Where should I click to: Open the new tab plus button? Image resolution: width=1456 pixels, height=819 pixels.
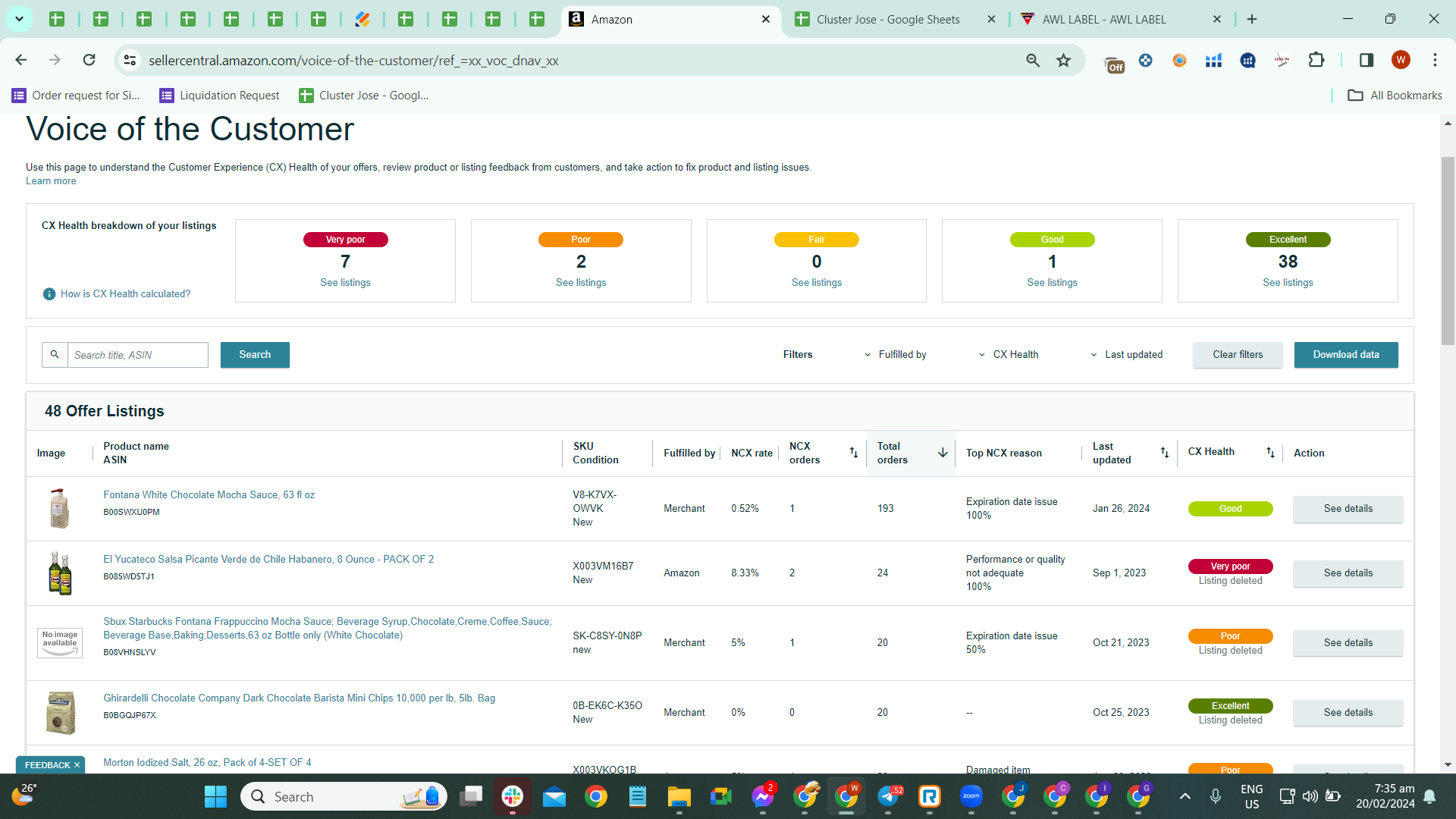pyautogui.click(x=1252, y=19)
